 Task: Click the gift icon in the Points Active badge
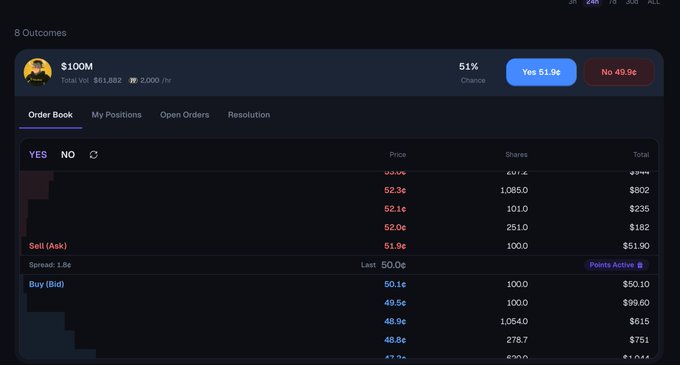point(640,265)
